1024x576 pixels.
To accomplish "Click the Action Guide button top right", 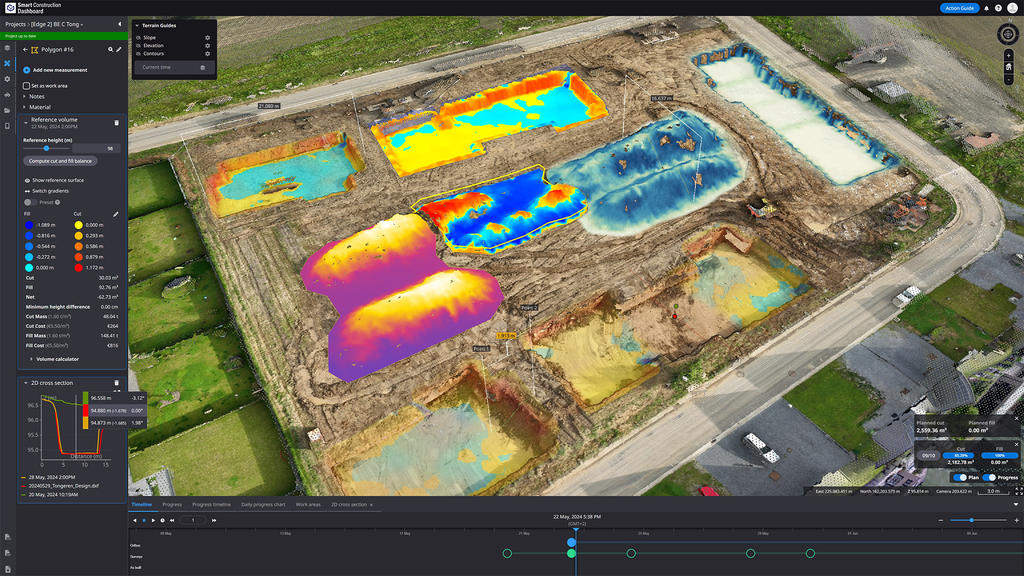I will coord(959,8).
